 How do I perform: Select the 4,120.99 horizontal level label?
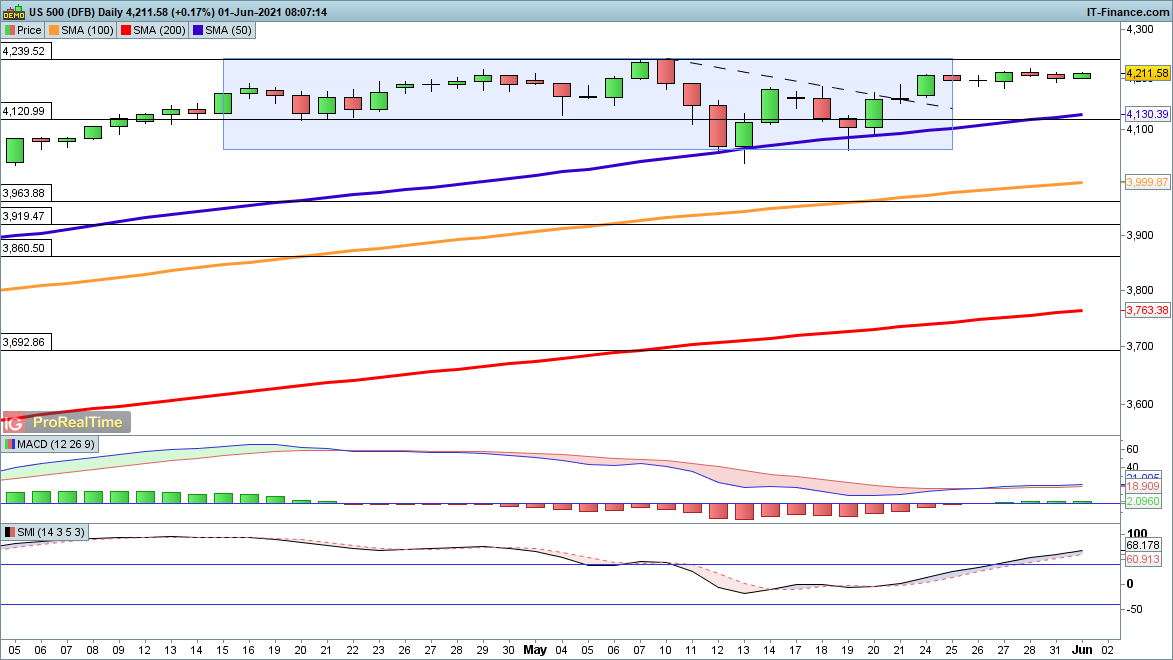[24, 111]
